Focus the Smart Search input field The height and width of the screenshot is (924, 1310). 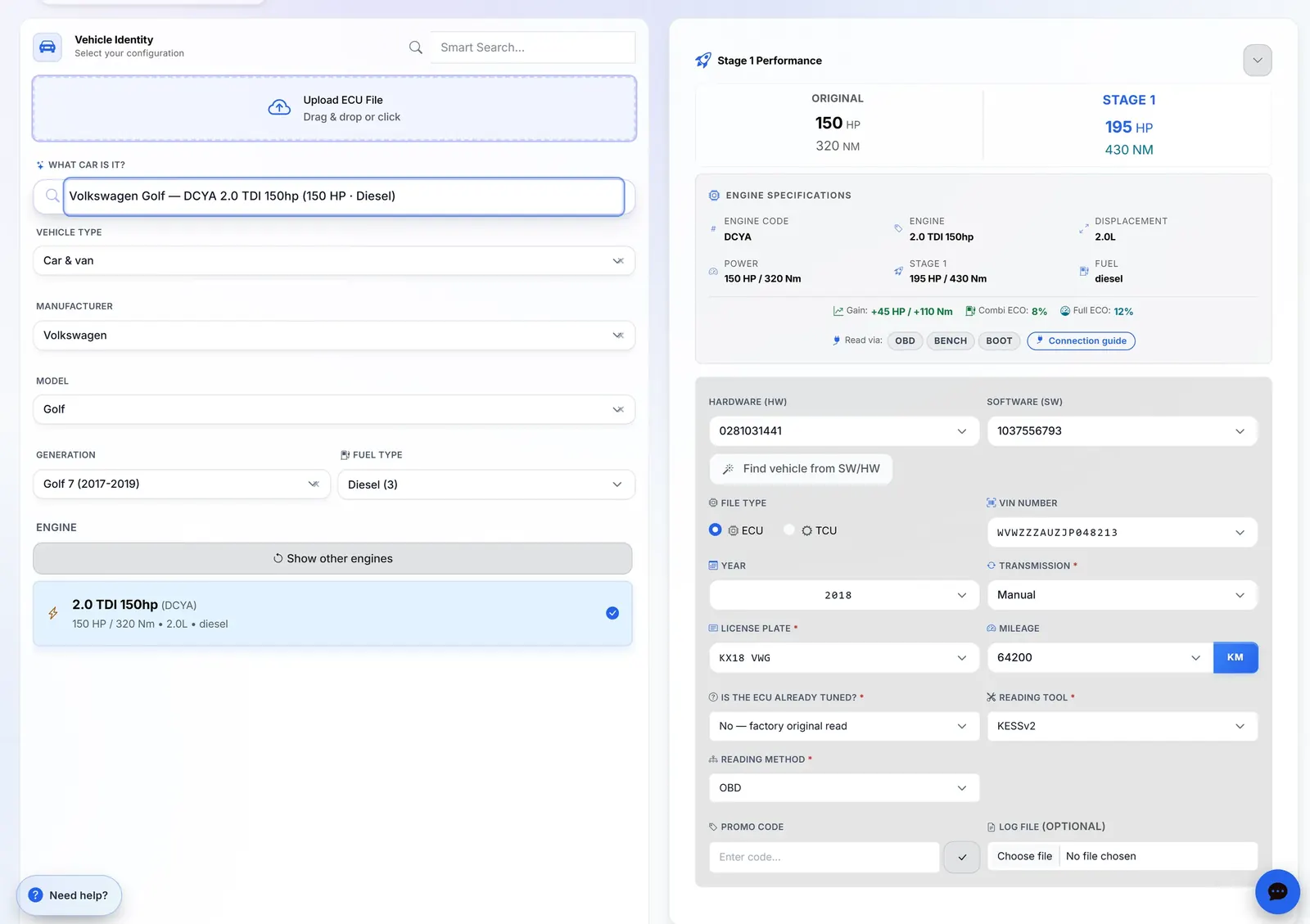(x=533, y=47)
